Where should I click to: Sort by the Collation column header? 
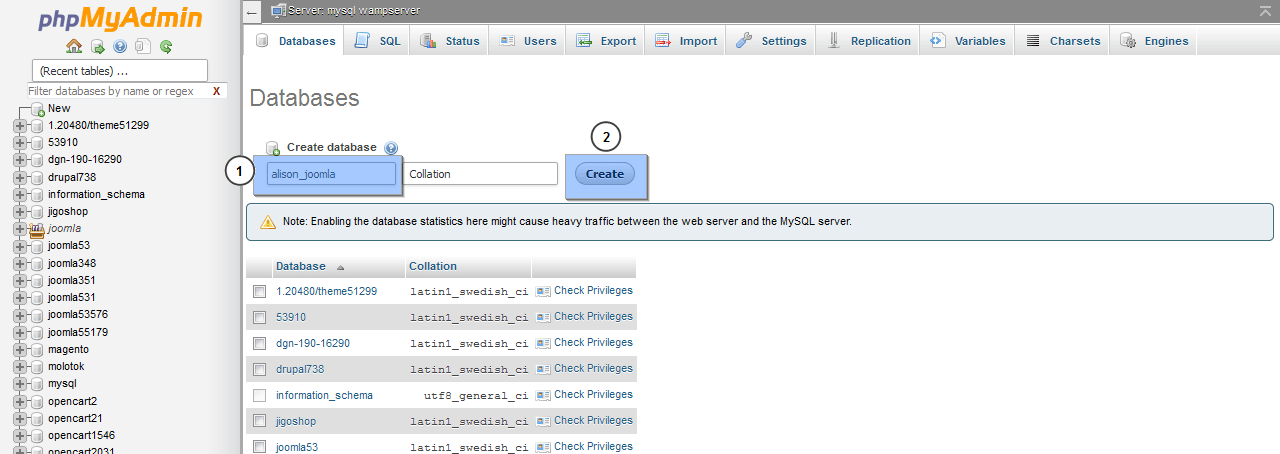(433, 266)
